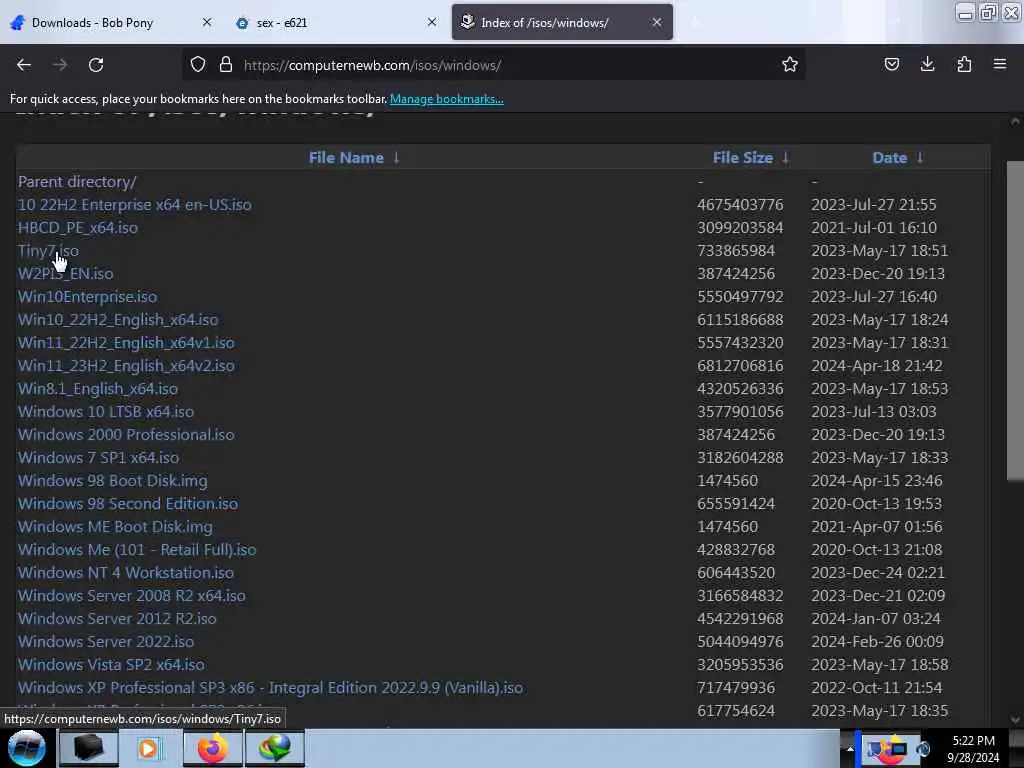Download HBCD_PE_x64.iso
1024x768 pixels.
tap(78, 227)
